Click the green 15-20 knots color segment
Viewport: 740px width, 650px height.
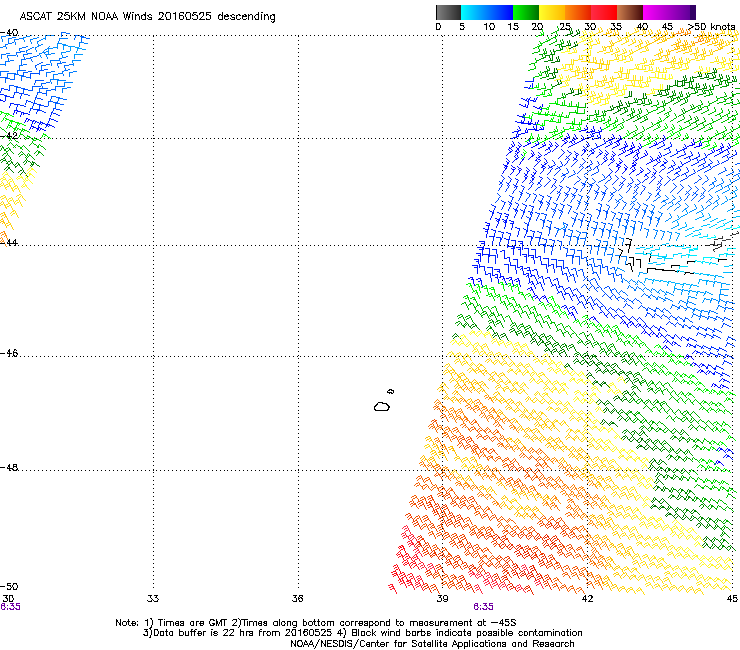(x=526, y=12)
